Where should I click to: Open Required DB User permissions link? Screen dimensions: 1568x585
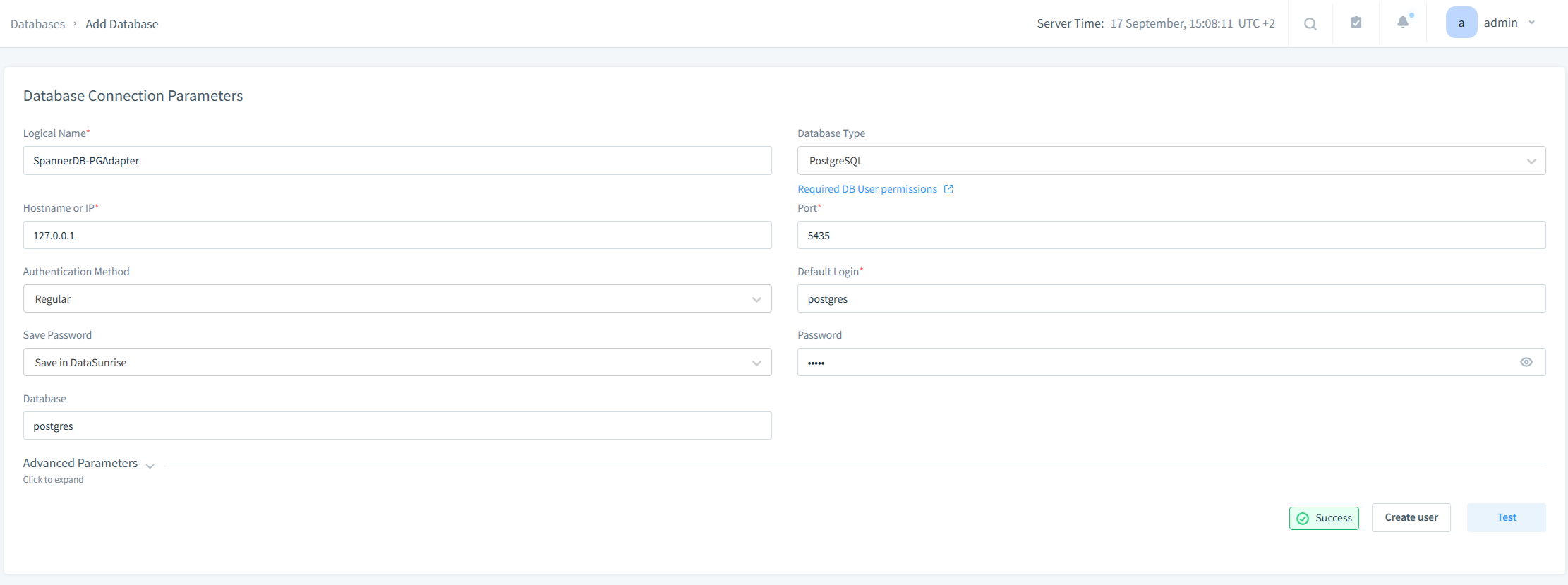(x=867, y=189)
